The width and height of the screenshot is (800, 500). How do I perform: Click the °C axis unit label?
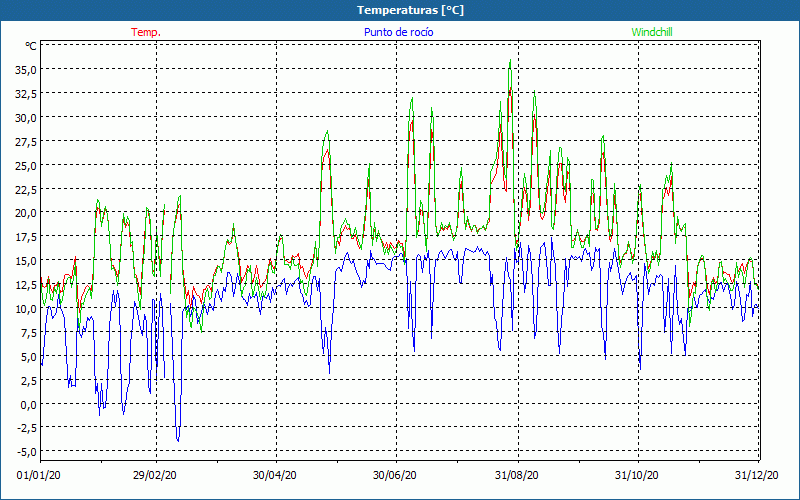(31, 46)
